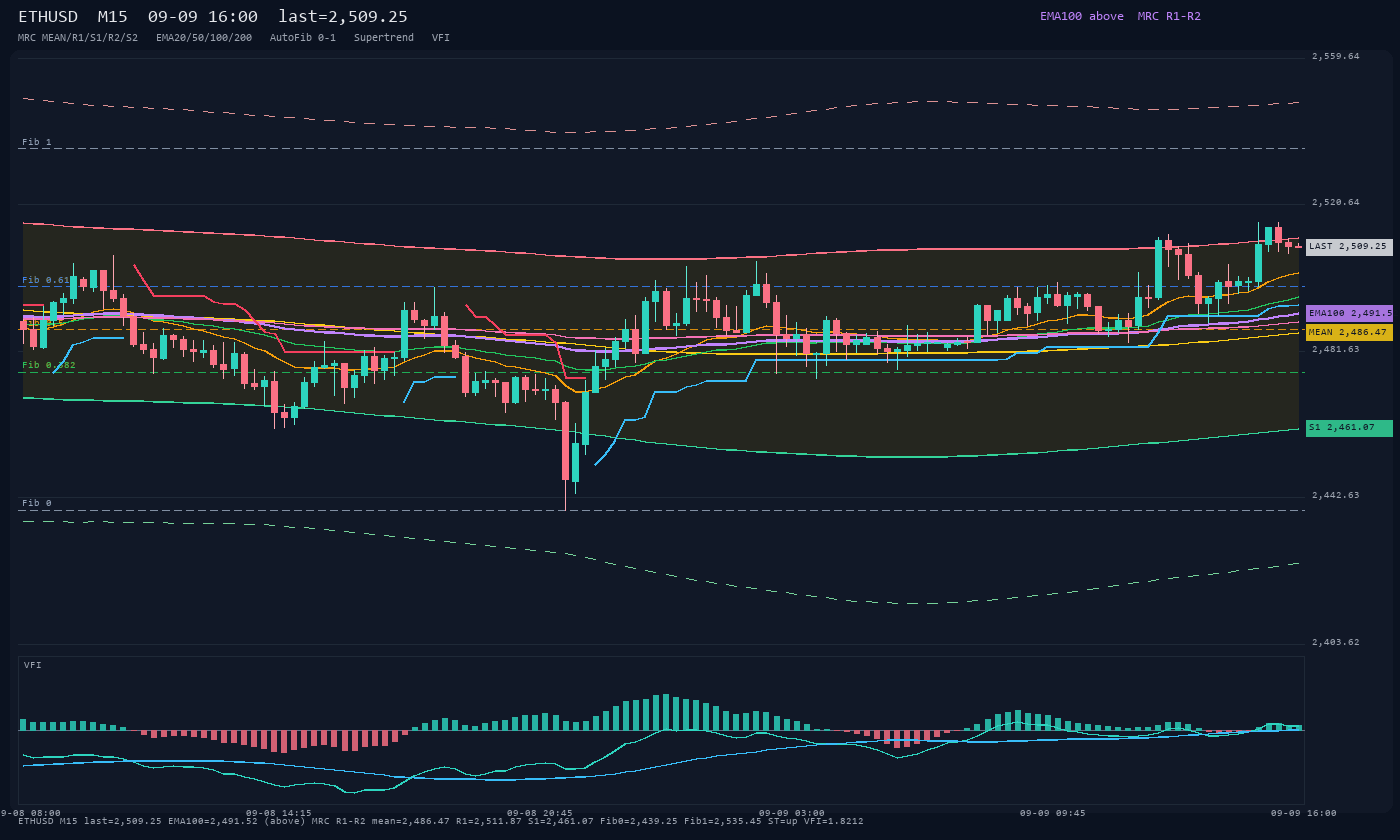The width and height of the screenshot is (1400, 840).
Task: Select the VFI label inside the lower panel
Action: click(x=33, y=665)
